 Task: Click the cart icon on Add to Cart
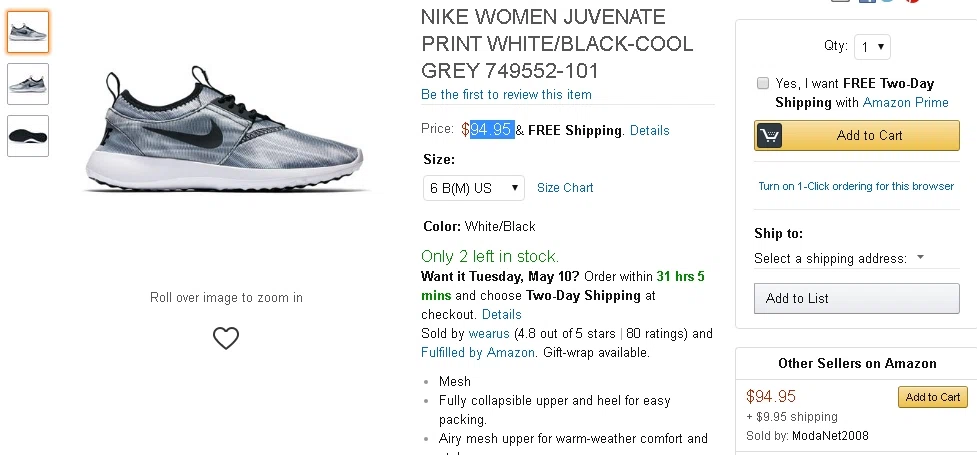(x=770, y=136)
